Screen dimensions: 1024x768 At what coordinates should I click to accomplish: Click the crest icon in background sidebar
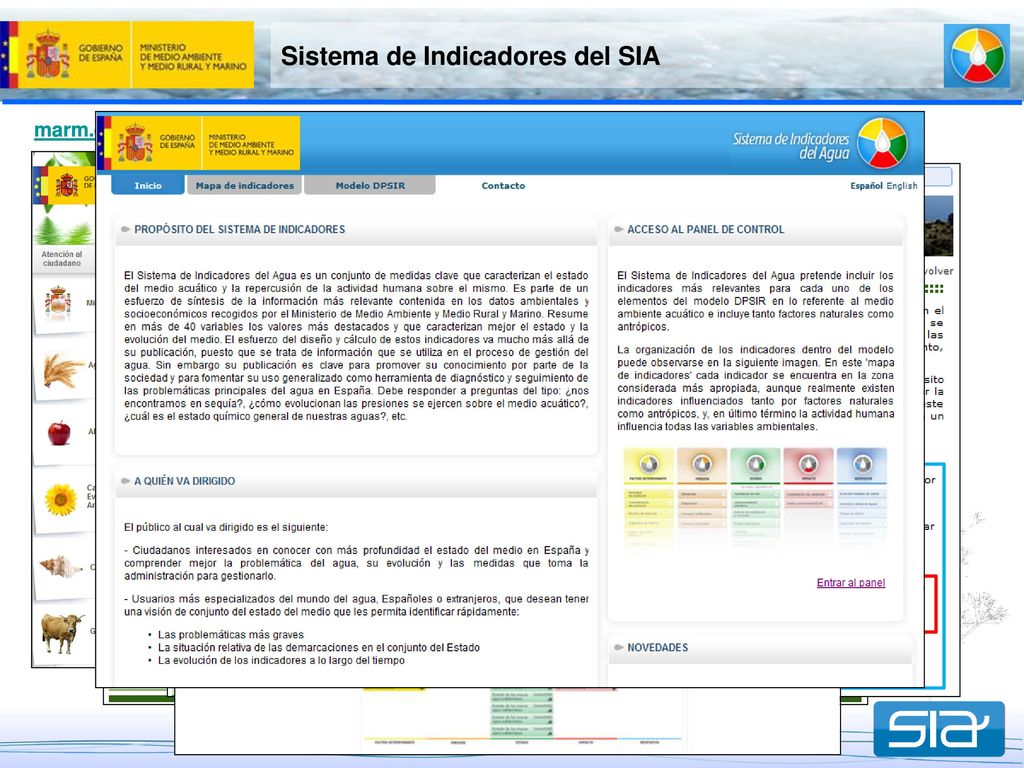coord(57,303)
